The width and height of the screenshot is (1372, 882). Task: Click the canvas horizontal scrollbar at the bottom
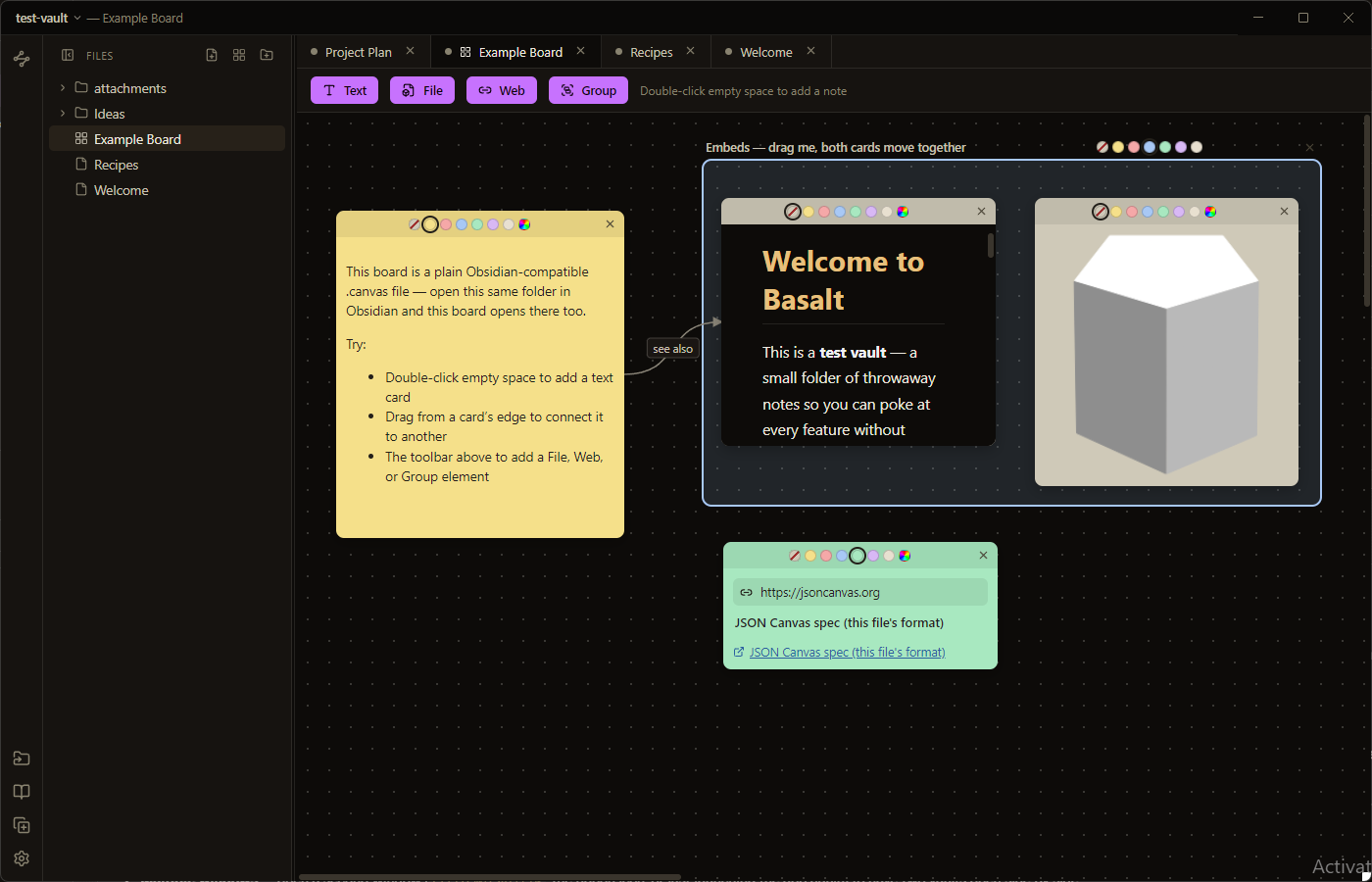pyautogui.click(x=490, y=877)
